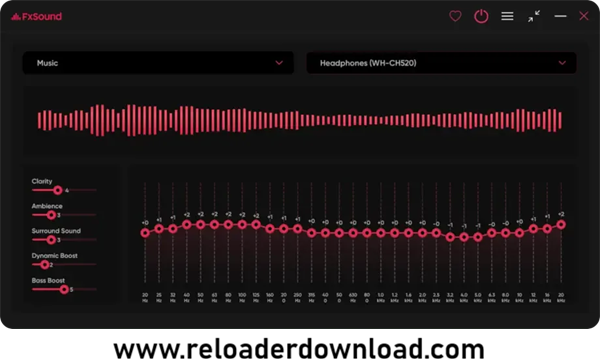This screenshot has width=600, height=364.
Task: Select the 40 Hz equalizer band handle
Action: click(x=187, y=225)
